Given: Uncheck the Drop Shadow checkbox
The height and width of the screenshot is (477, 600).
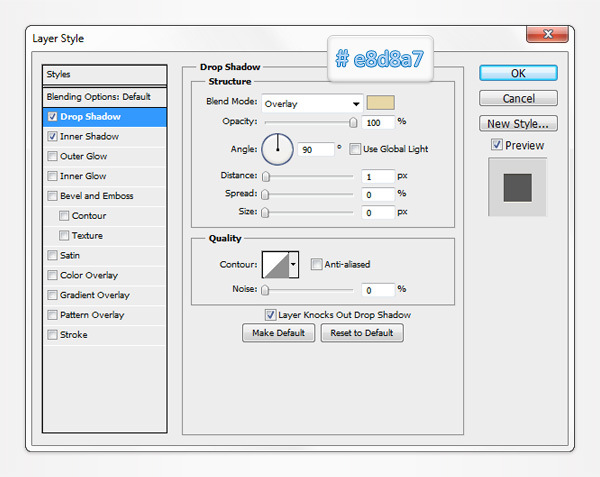Looking at the screenshot, I should click(x=52, y=117).
